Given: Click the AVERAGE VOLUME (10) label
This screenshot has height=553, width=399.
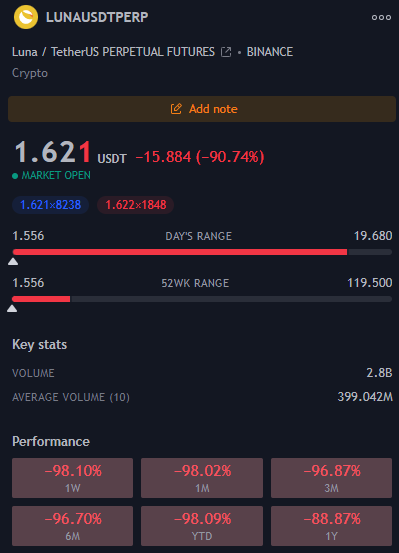Looking at the screenshot, I should 71,397.
